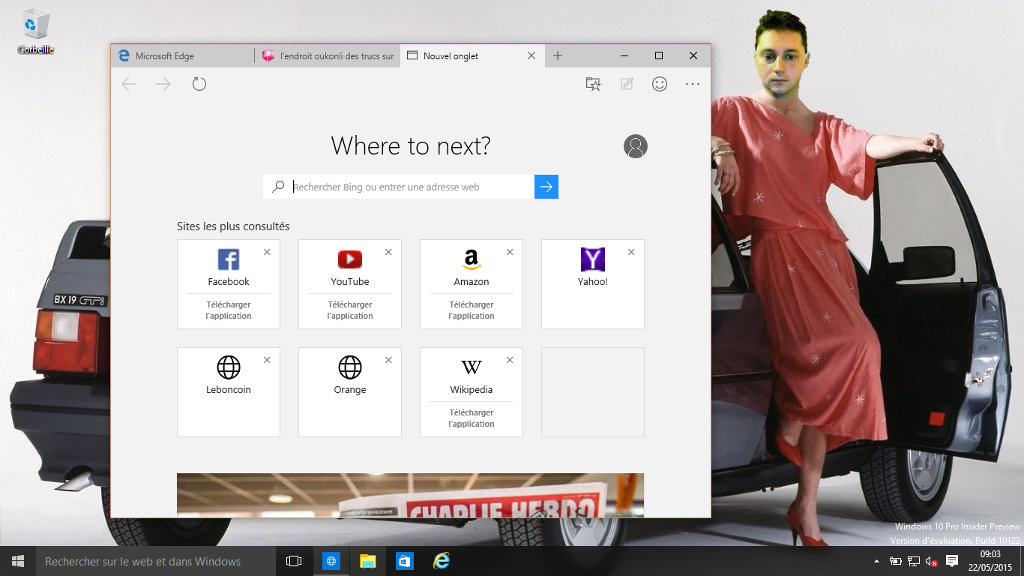The width and height of the screenshot is (1024, 576).
Task: Click the smiley feedback icon
Action: (659, 84)
